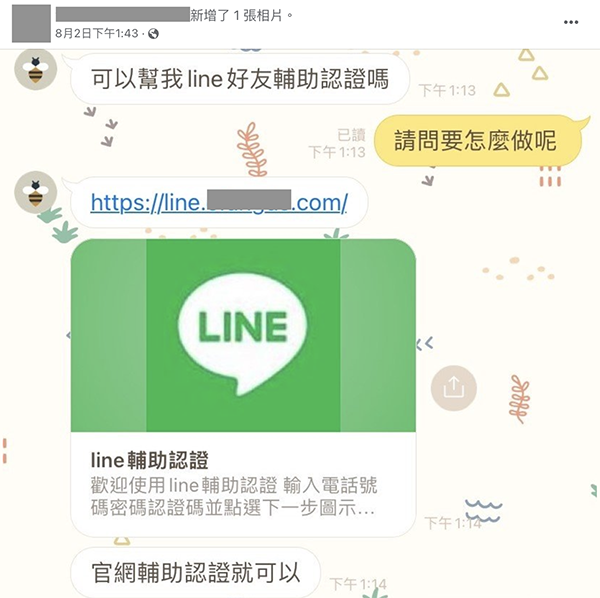Select message 可以幫我line好友輔助認證嗎
The height and width of the screenshot is (598, 600).
coord(240,79)
